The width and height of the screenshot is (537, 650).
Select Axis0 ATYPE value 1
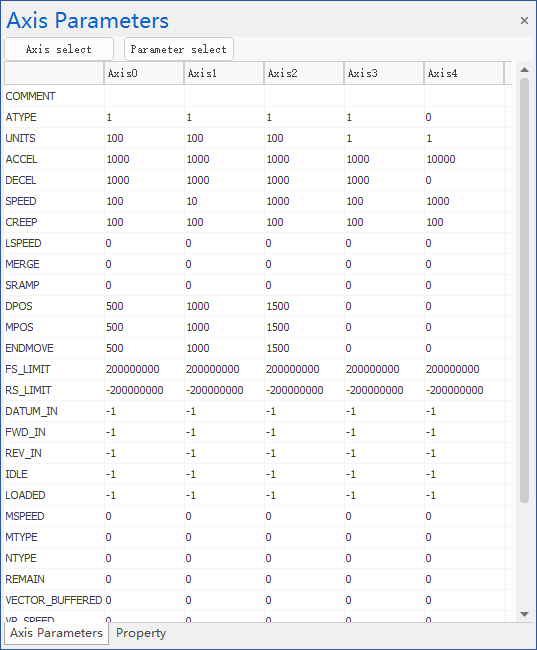[x=109, y=117]
